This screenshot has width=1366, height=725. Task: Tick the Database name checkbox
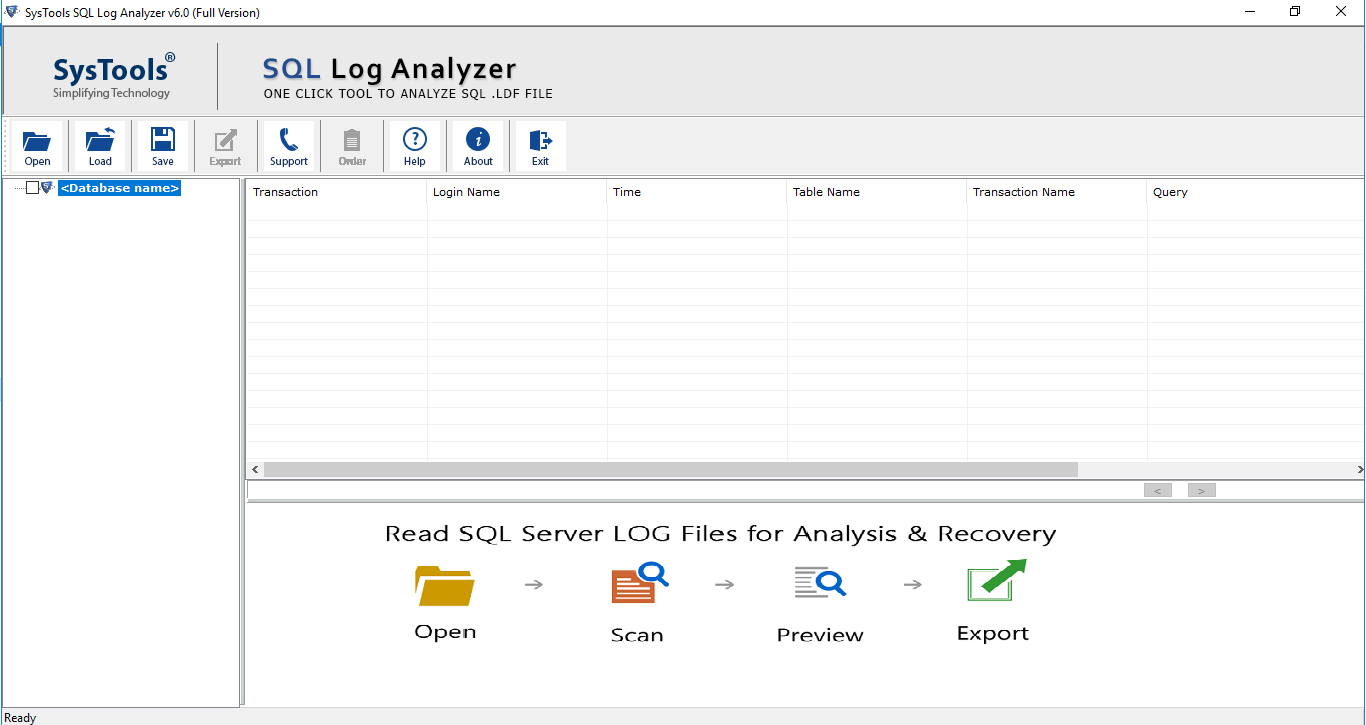[32, 188]
